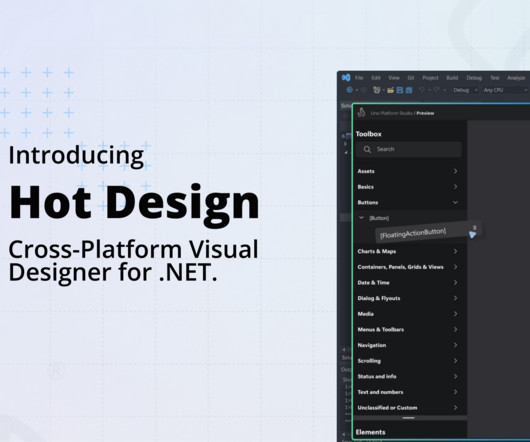This screenshot has height=442, width=530.
Task: Click the Save toolbar icon
Action: click(400, 90)
